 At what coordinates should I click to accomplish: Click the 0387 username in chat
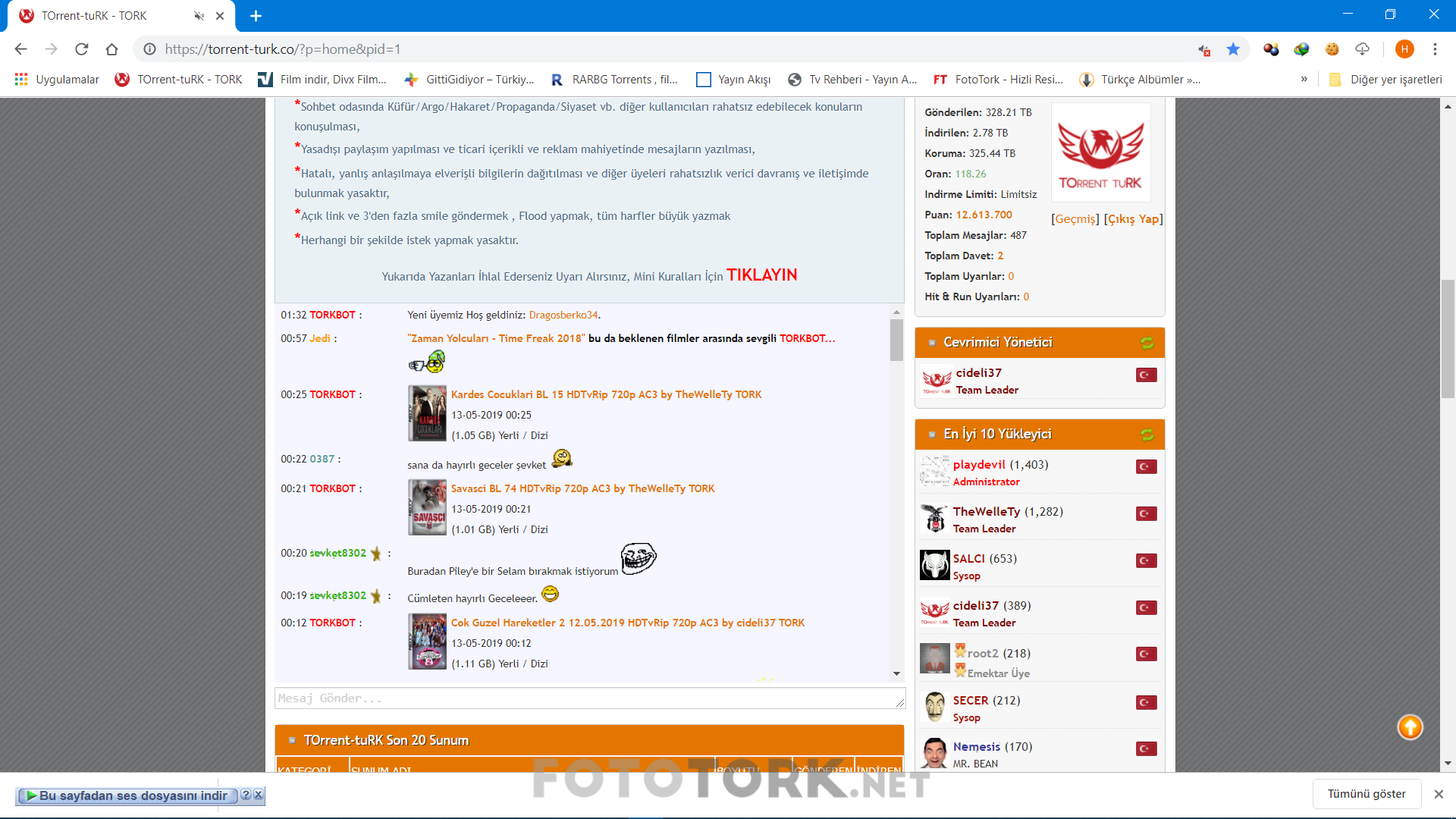point(322,459)
